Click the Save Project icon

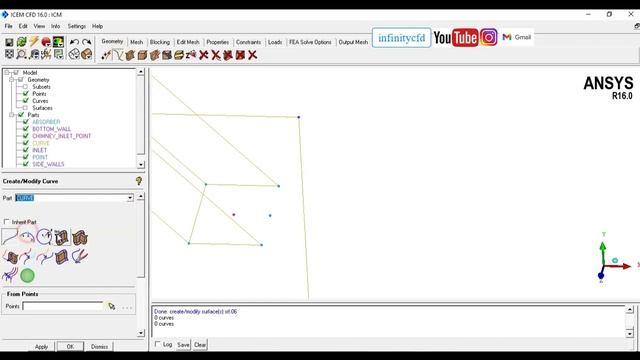coord(9,42)
